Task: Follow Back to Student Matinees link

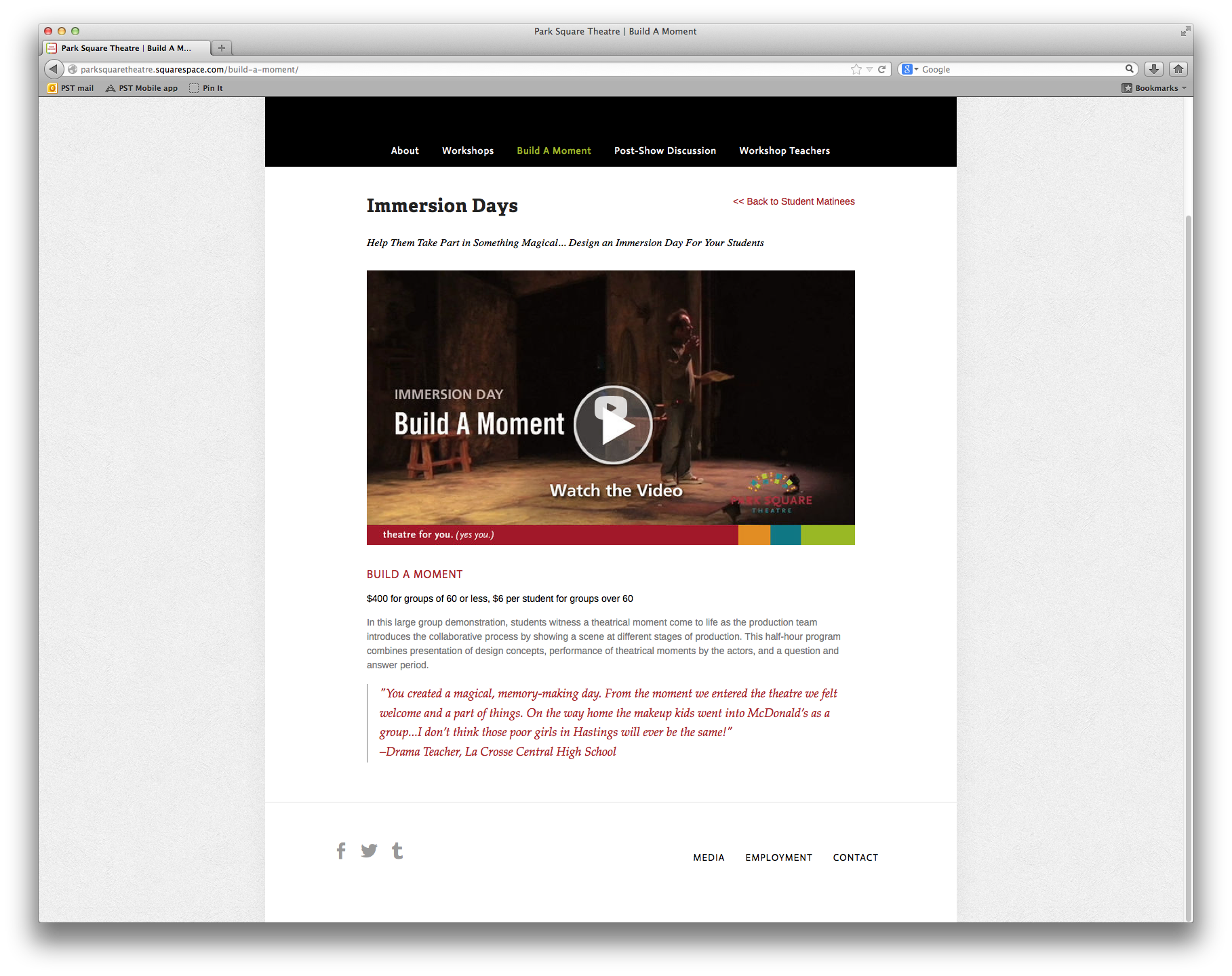Action: click(x=794, y=201)
